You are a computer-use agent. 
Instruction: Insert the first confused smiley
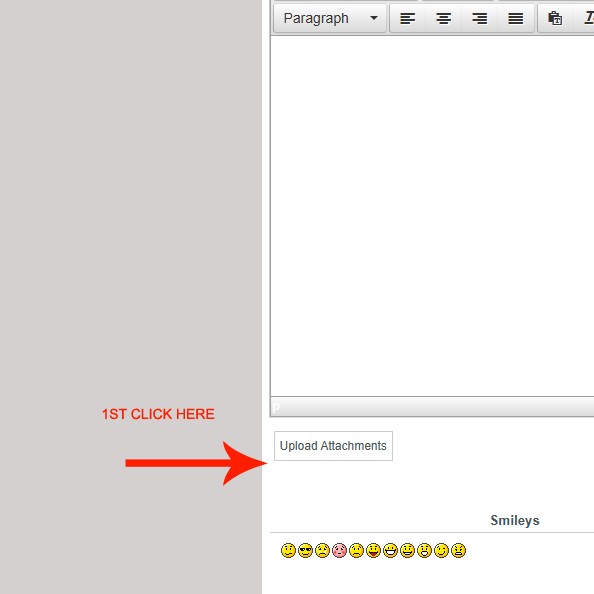pos(288,550)
